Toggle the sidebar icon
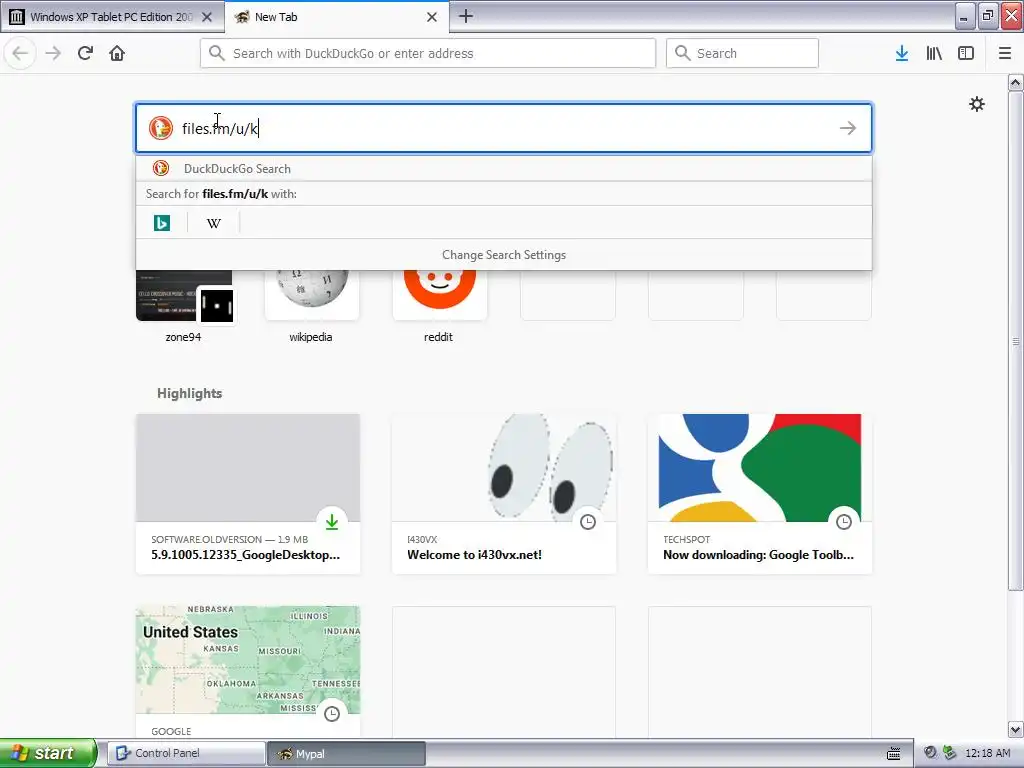 (966, 54)
